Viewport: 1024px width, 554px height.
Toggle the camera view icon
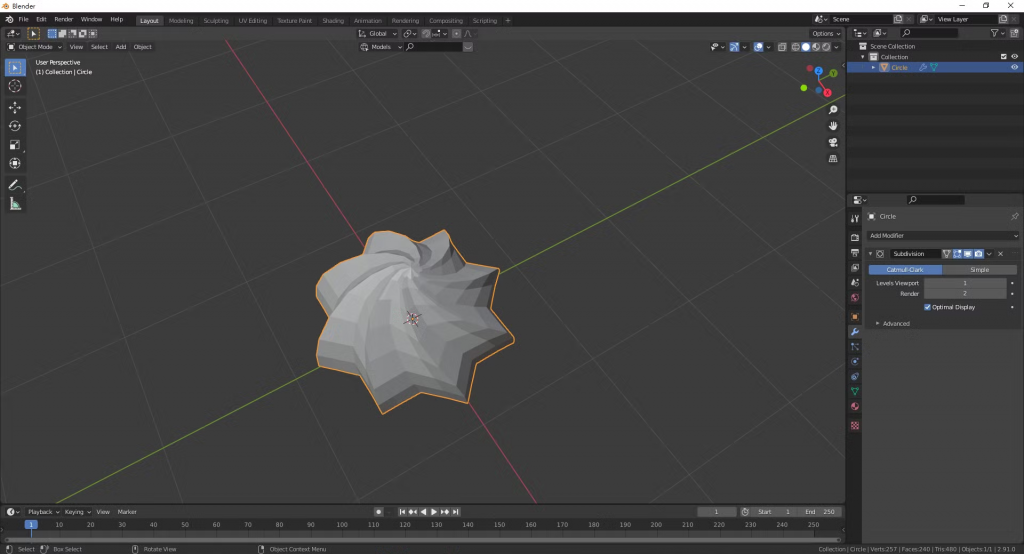[833, 142]
